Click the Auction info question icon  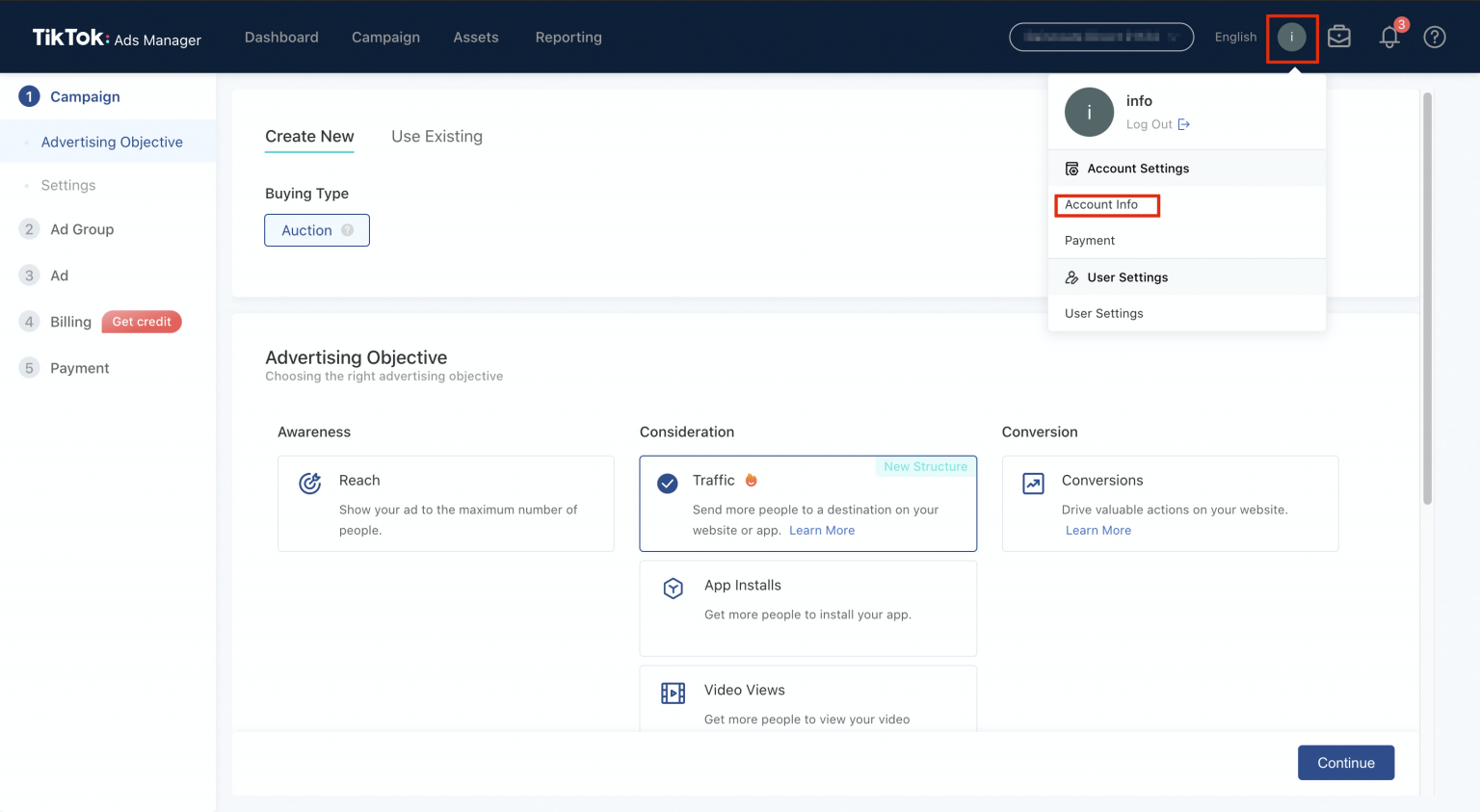click(x=348, y=230)
